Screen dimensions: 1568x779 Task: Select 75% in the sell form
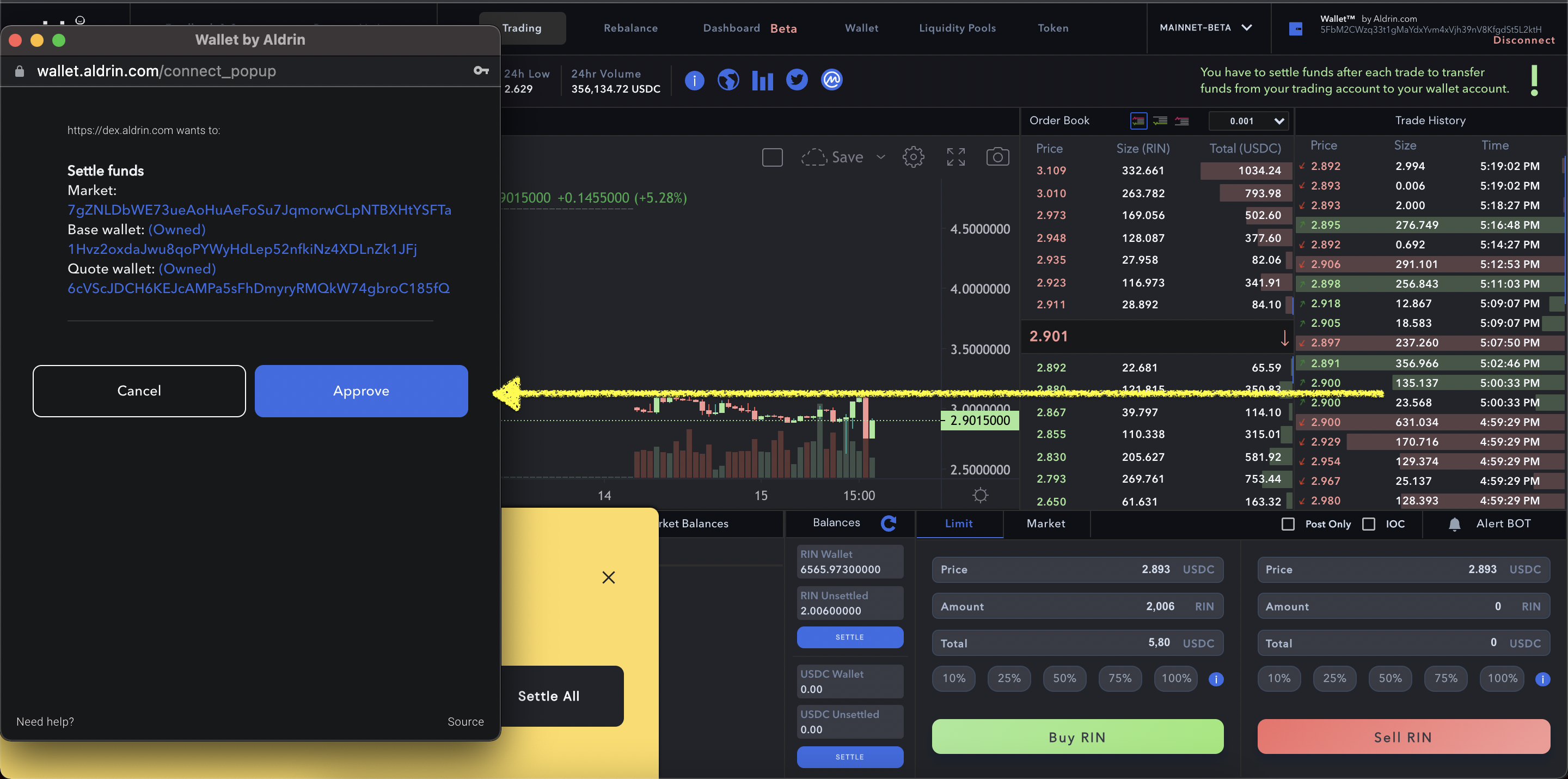coord(1445,679)
